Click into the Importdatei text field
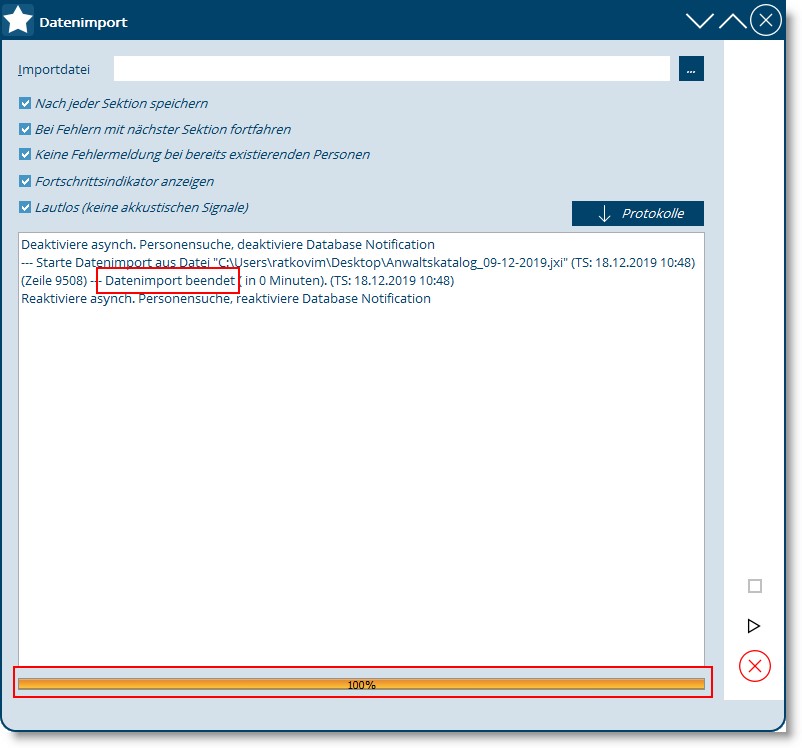The image size is (802, 748). [391, 68]
